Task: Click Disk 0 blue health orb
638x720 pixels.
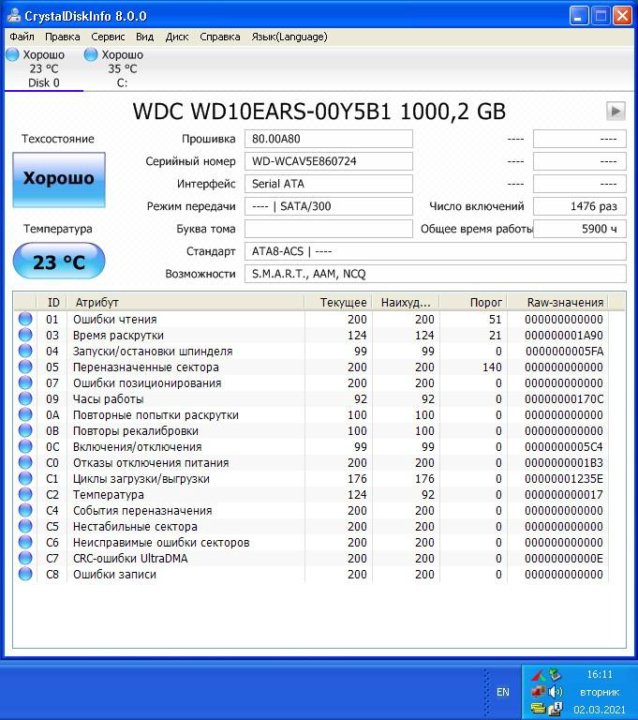Action: (12, 55)
